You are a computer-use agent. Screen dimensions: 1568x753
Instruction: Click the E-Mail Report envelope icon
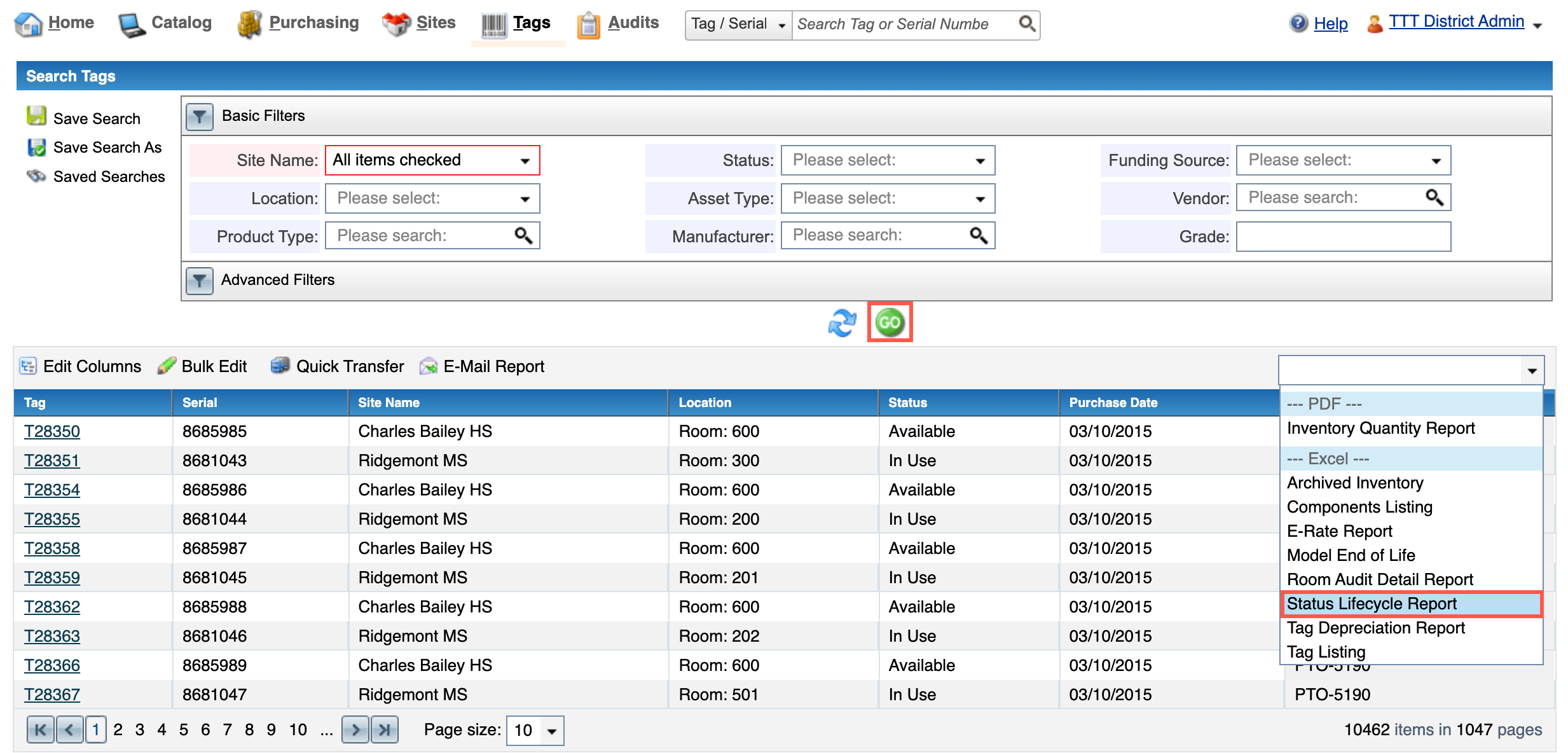(x=429, y=366)
